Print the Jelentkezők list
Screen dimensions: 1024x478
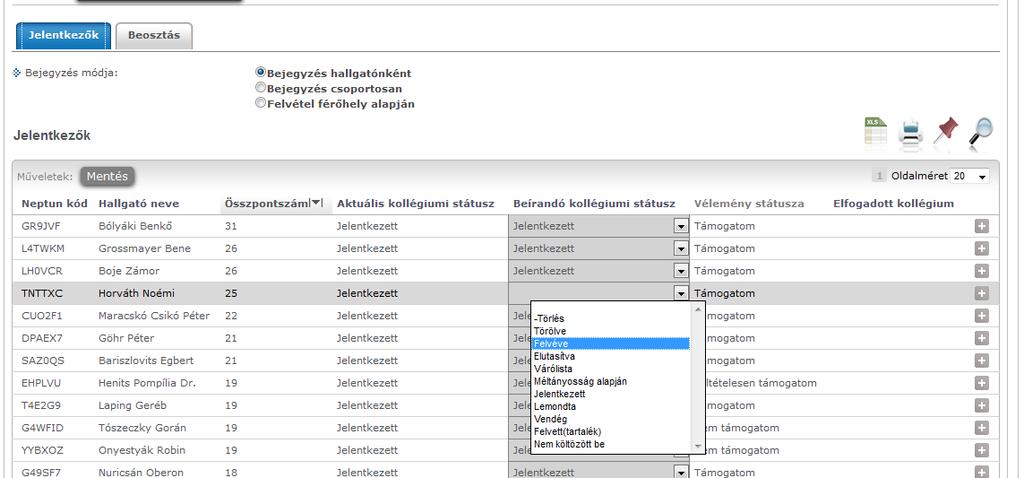tap(910, 133)
